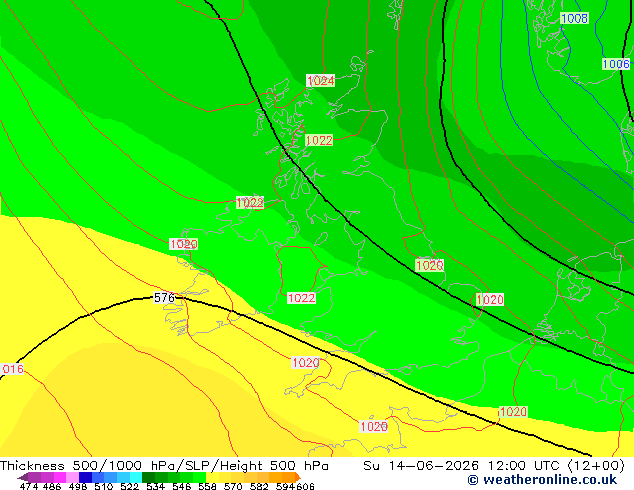Image resolution: width=634 pixels, height=490 pixels.
Task: Click the legend value 534
Action: pyautogui.click(x=155, y=486)
